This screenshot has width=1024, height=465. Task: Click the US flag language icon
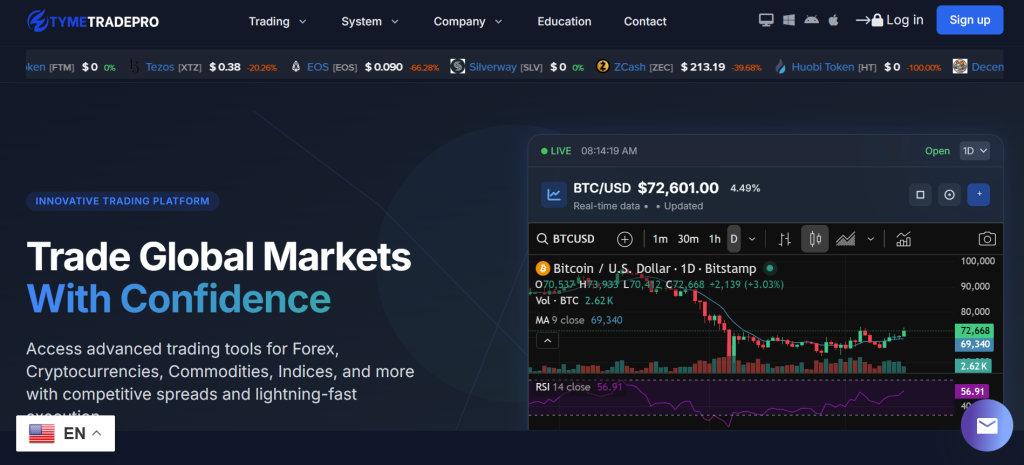click(42, 433)
